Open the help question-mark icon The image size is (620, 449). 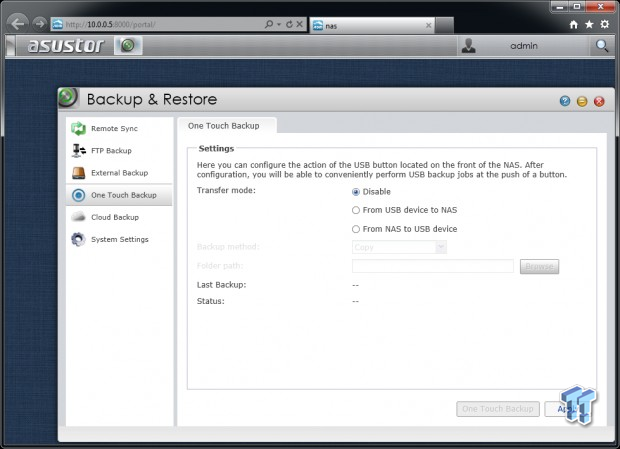click(565, 101)
